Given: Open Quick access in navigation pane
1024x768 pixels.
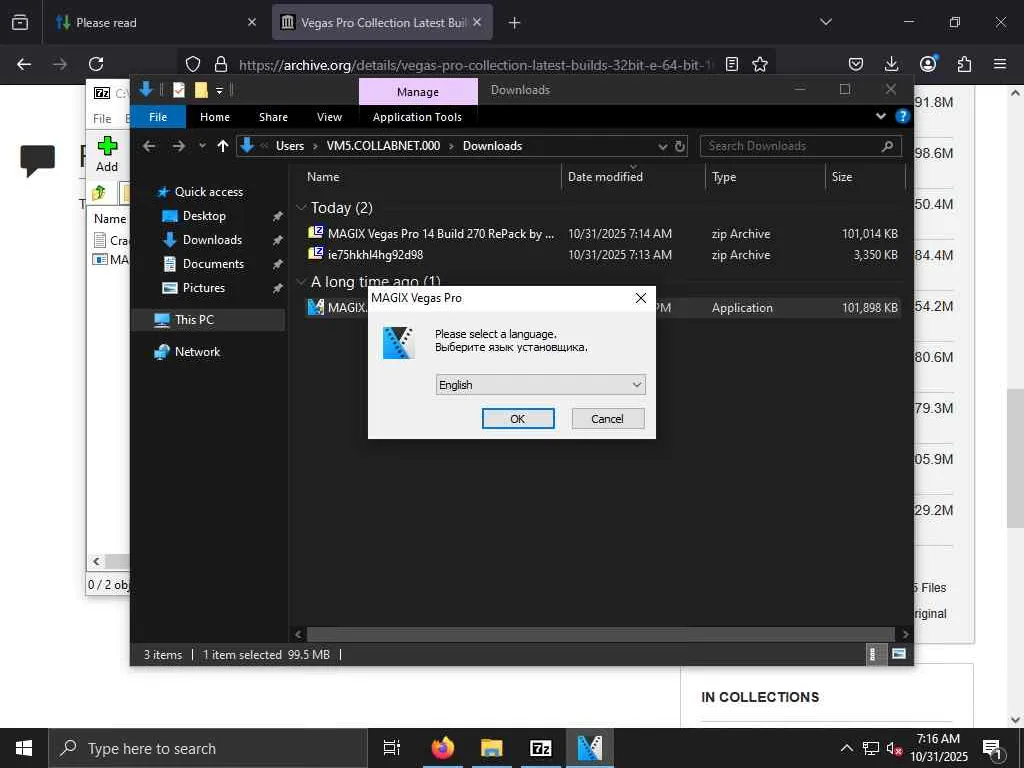Looking at the screenshot, I should [208, 191].
